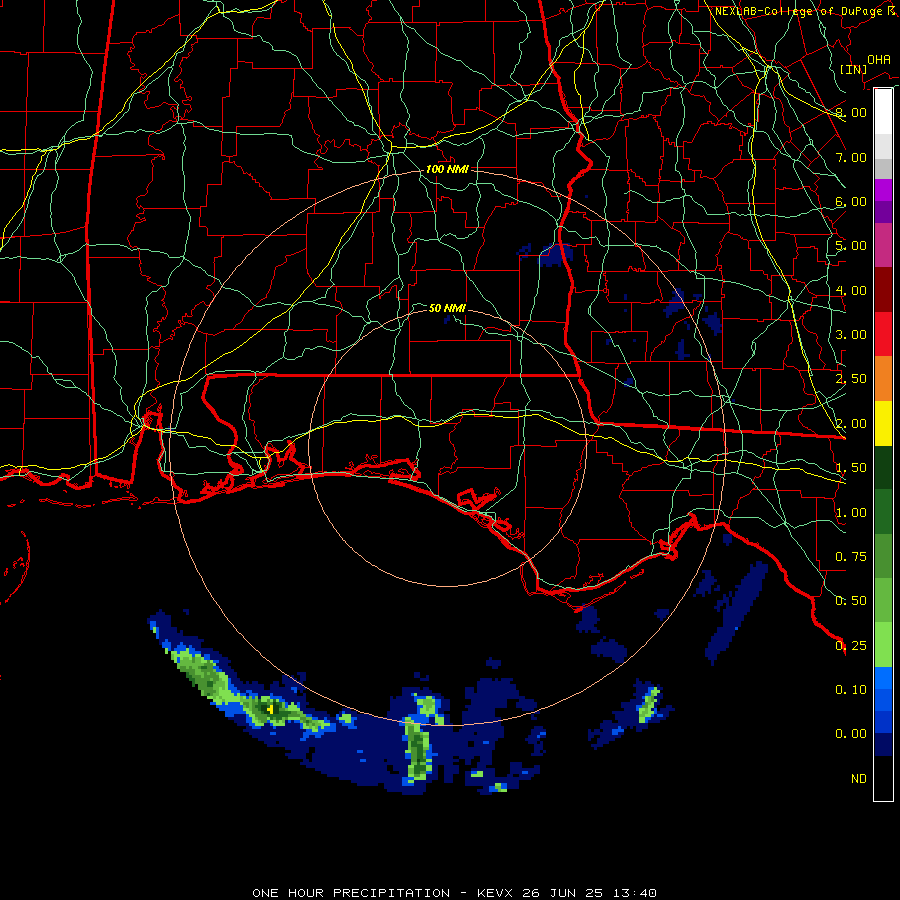Image resolution: width=900 pixels, height=900 pixels.
Task: Click the 1.00 legend value
Action: tap(851, 513)
